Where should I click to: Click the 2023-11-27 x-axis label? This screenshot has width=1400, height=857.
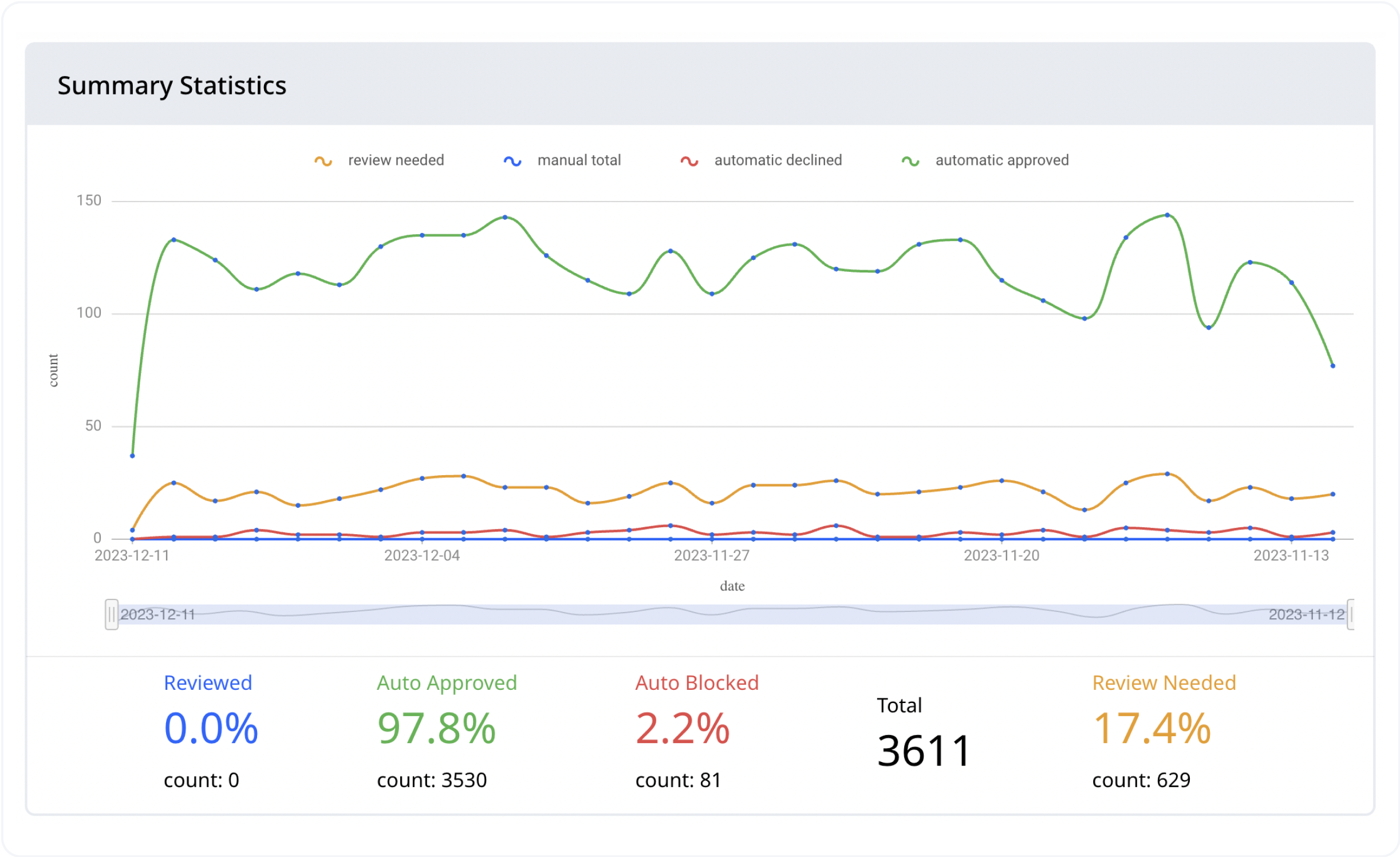coord(712,555)
